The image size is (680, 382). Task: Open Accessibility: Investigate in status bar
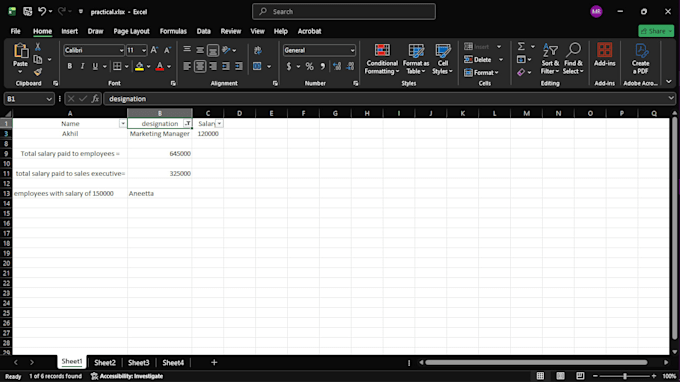point(127,376)
